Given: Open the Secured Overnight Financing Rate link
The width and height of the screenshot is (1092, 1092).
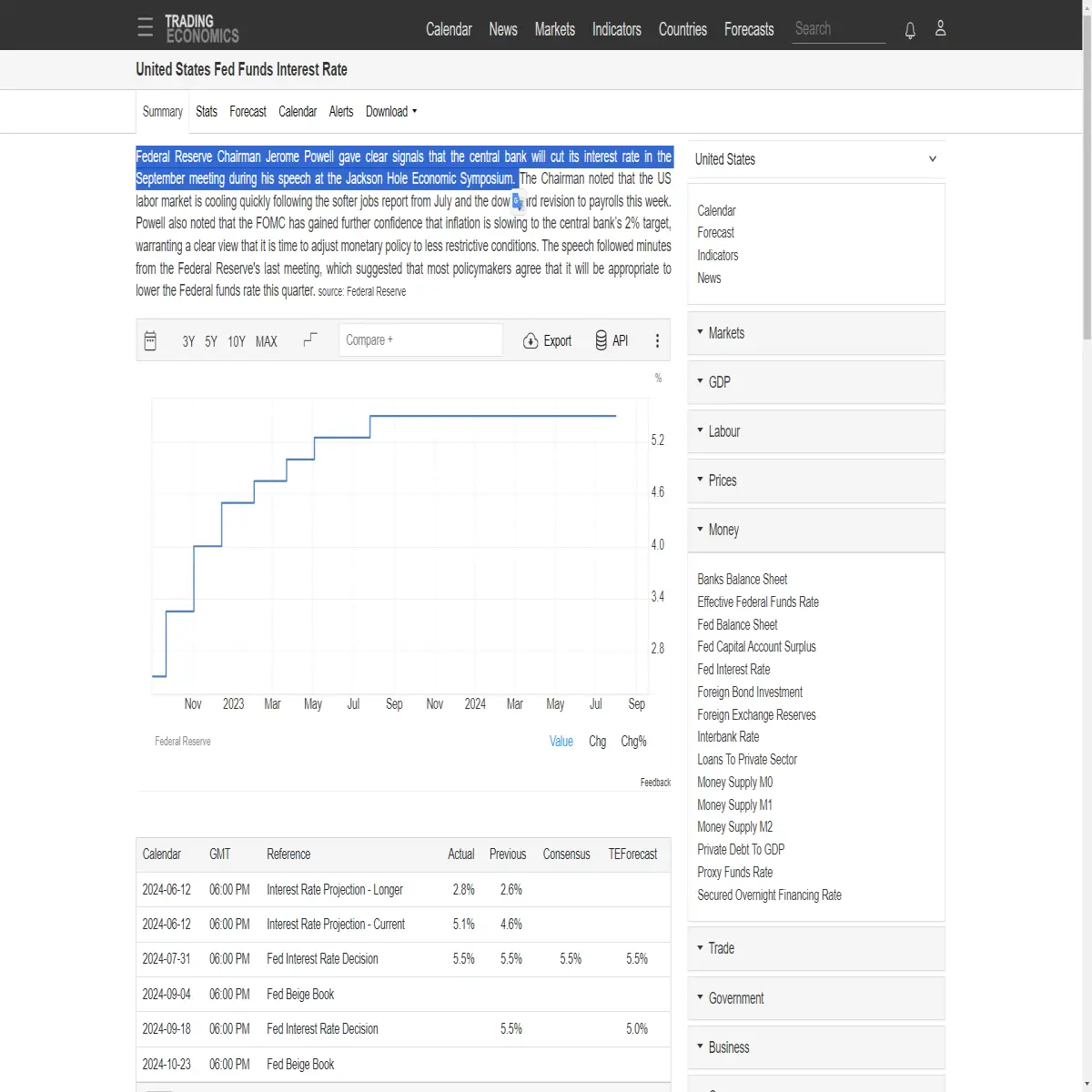Looking at the screenshot, I should coord(769,895).
